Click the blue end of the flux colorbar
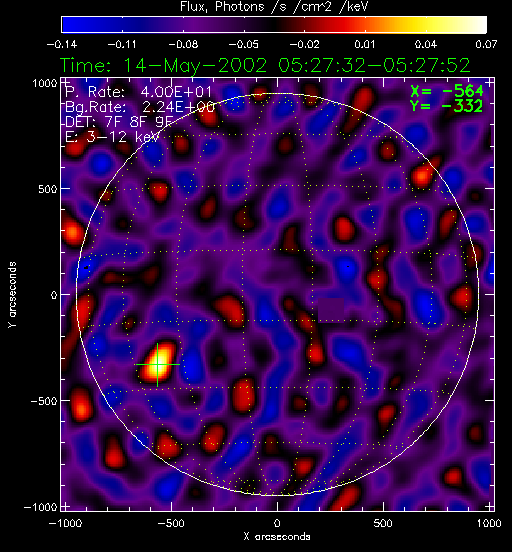This screenshot has height=552, width=512. [x=76, y=25]
